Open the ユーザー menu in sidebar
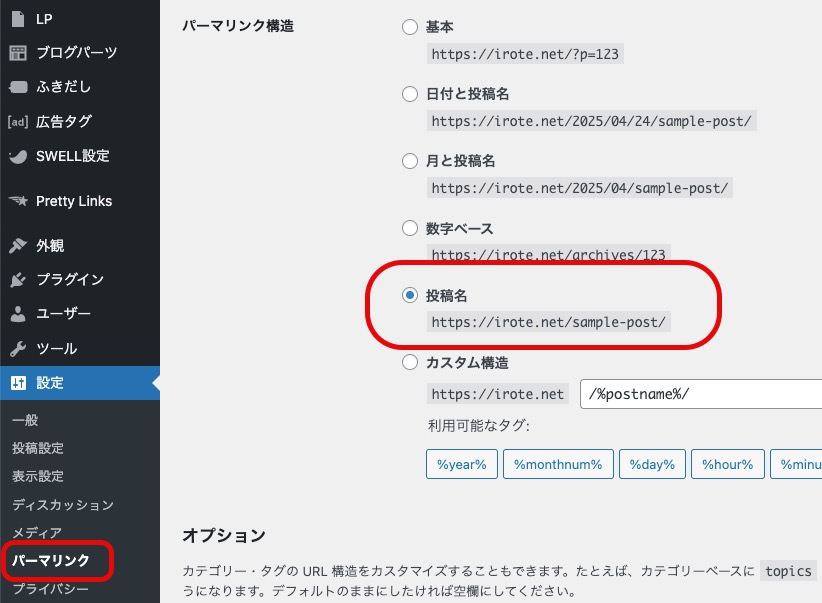The width and height of the screenshot is (822, 603). pyautogui.click(x=63, y=314)
